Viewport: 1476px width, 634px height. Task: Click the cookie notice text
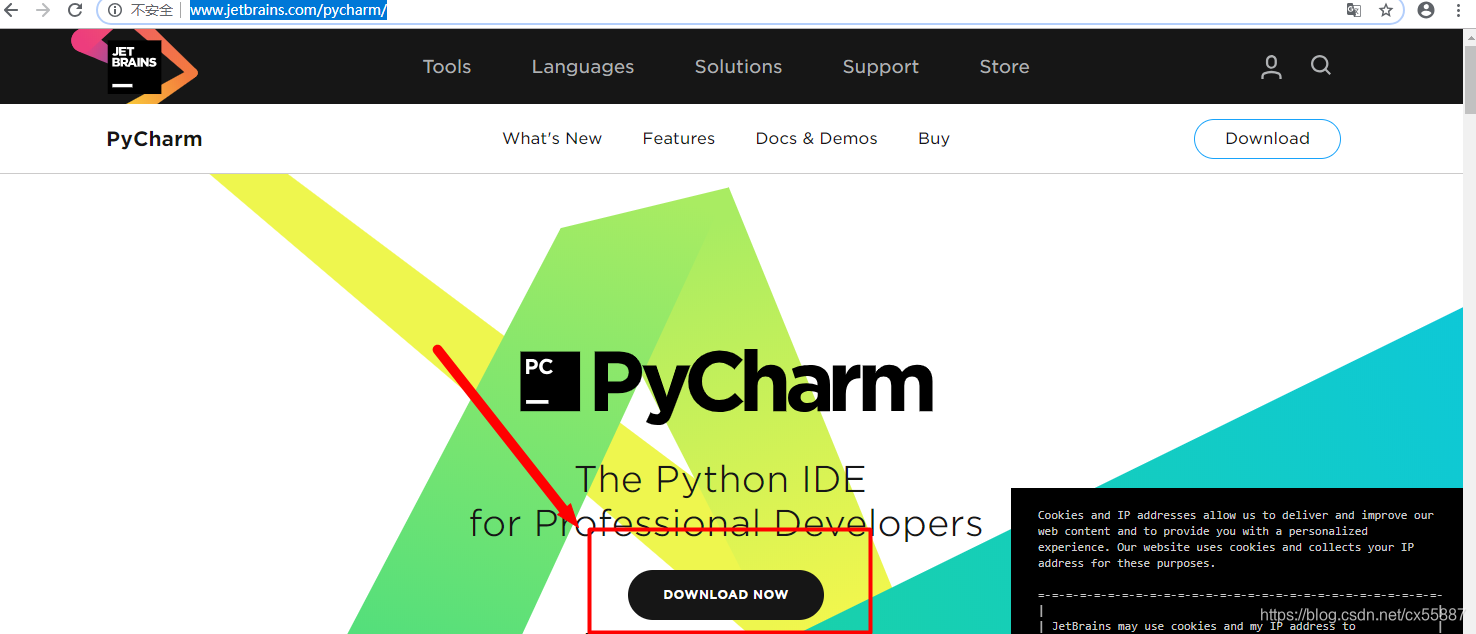1236,539
